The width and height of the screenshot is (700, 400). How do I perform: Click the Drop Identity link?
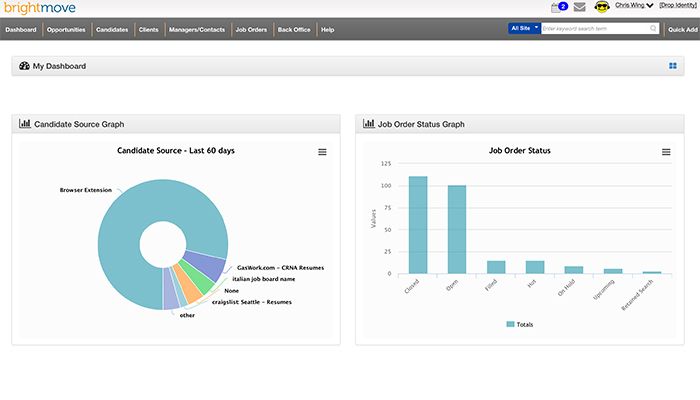coord(677,6)
